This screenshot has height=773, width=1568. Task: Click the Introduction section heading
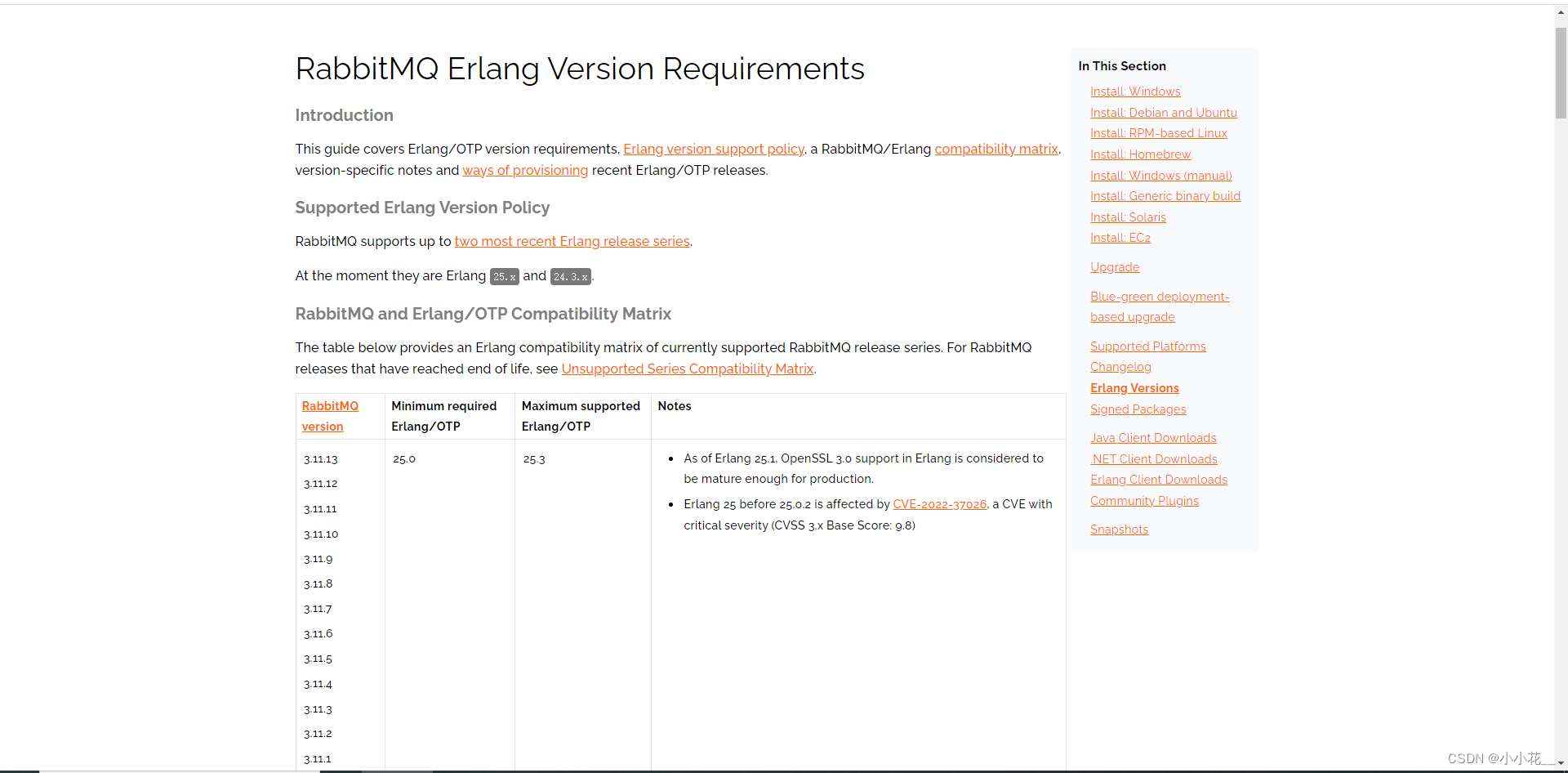coord(344,115)
